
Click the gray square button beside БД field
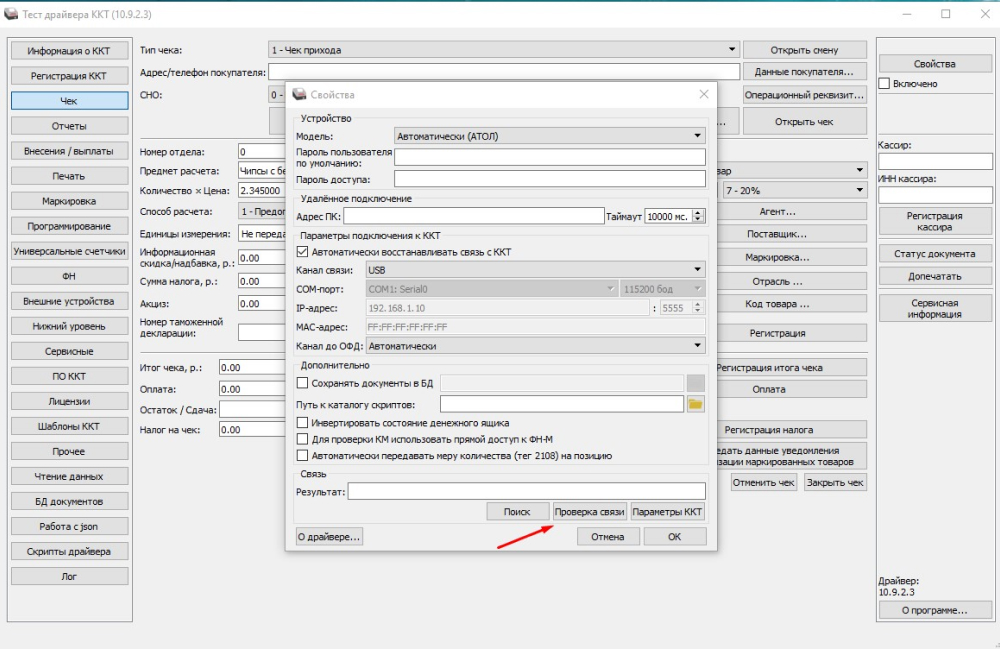tap(695, 383)
